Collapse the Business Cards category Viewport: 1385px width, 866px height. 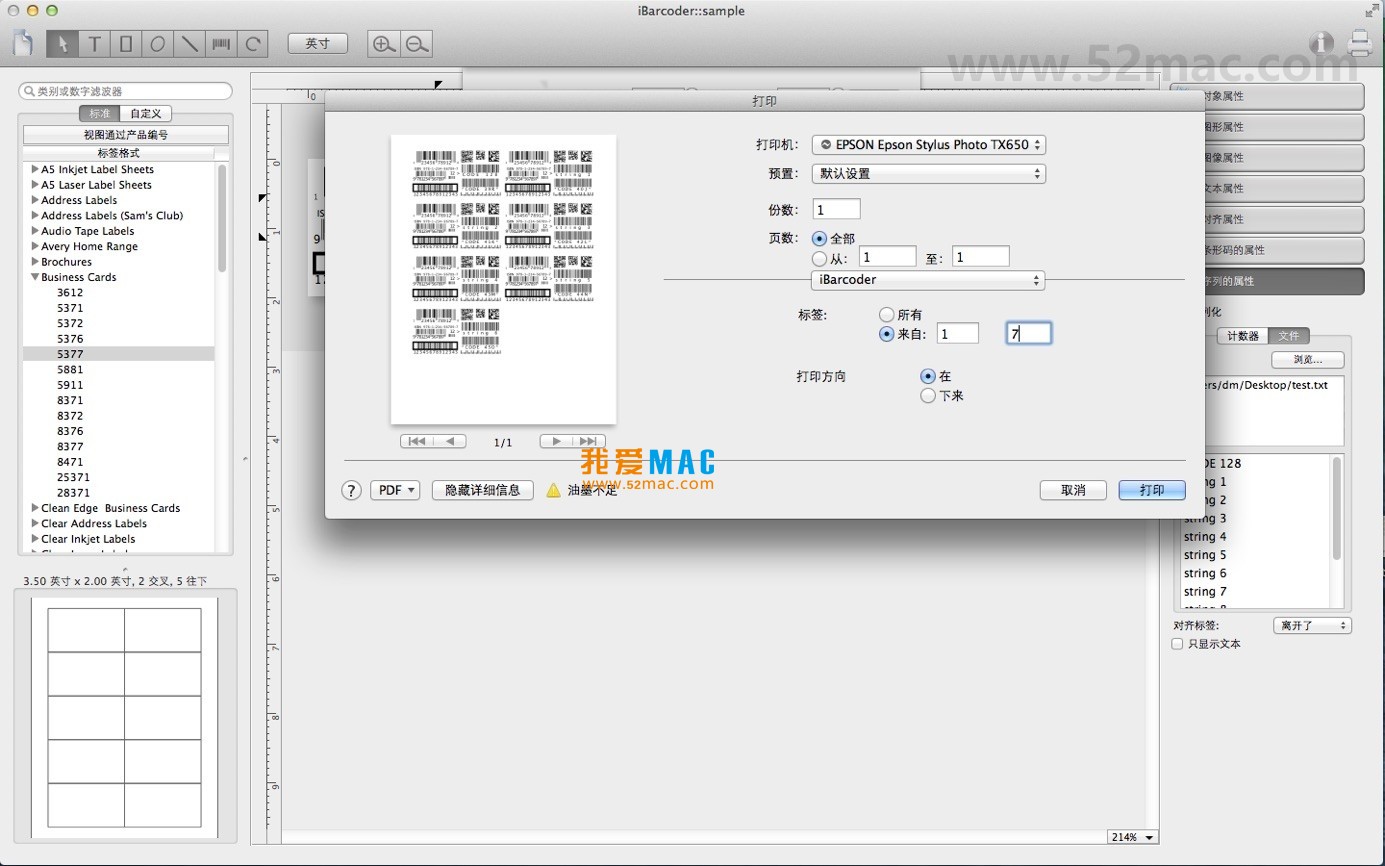(35, 277)
